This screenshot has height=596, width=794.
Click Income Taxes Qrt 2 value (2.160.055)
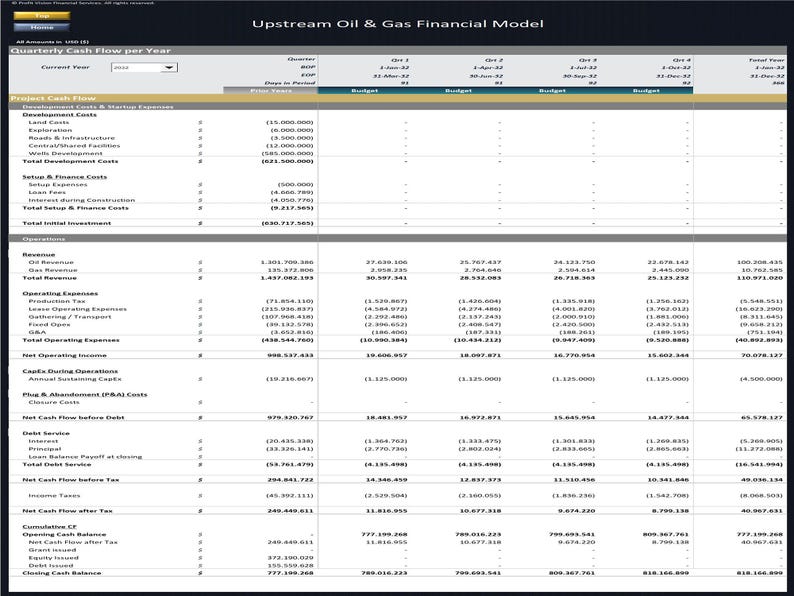(x=480, y=495)
